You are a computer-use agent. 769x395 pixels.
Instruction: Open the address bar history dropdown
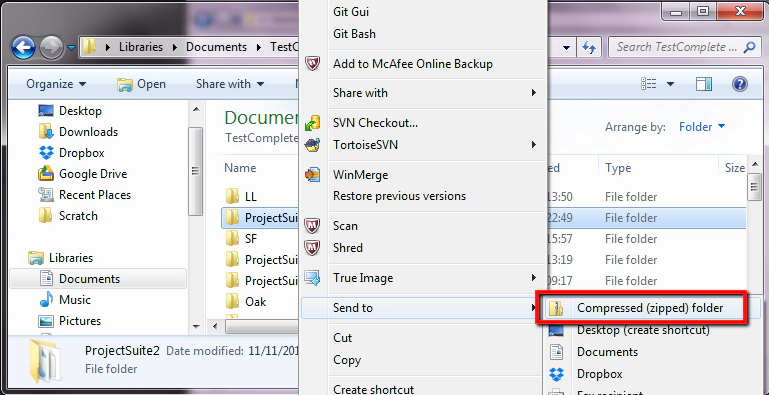(x=566, y=48)
